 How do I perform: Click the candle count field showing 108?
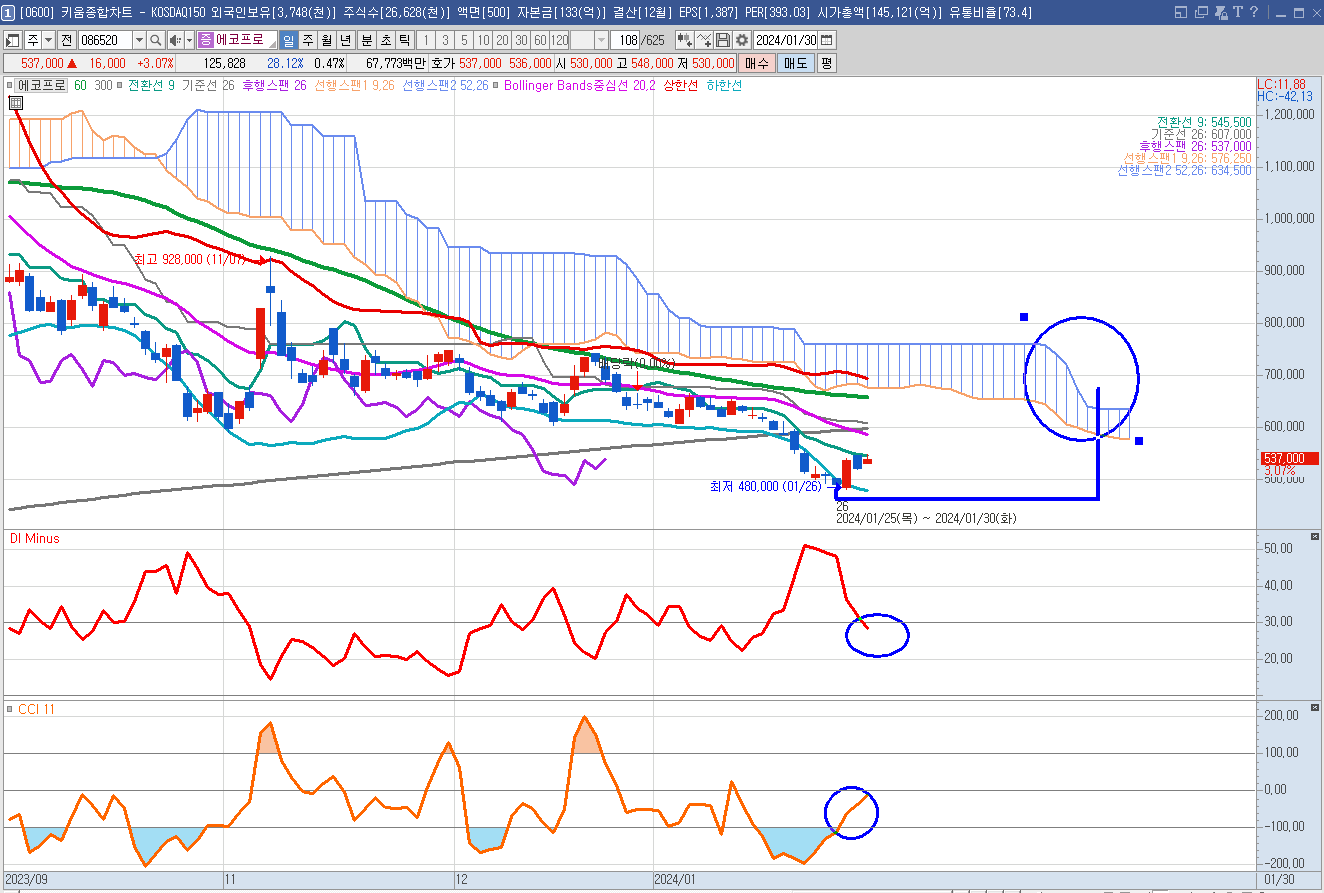pos(625,40)
